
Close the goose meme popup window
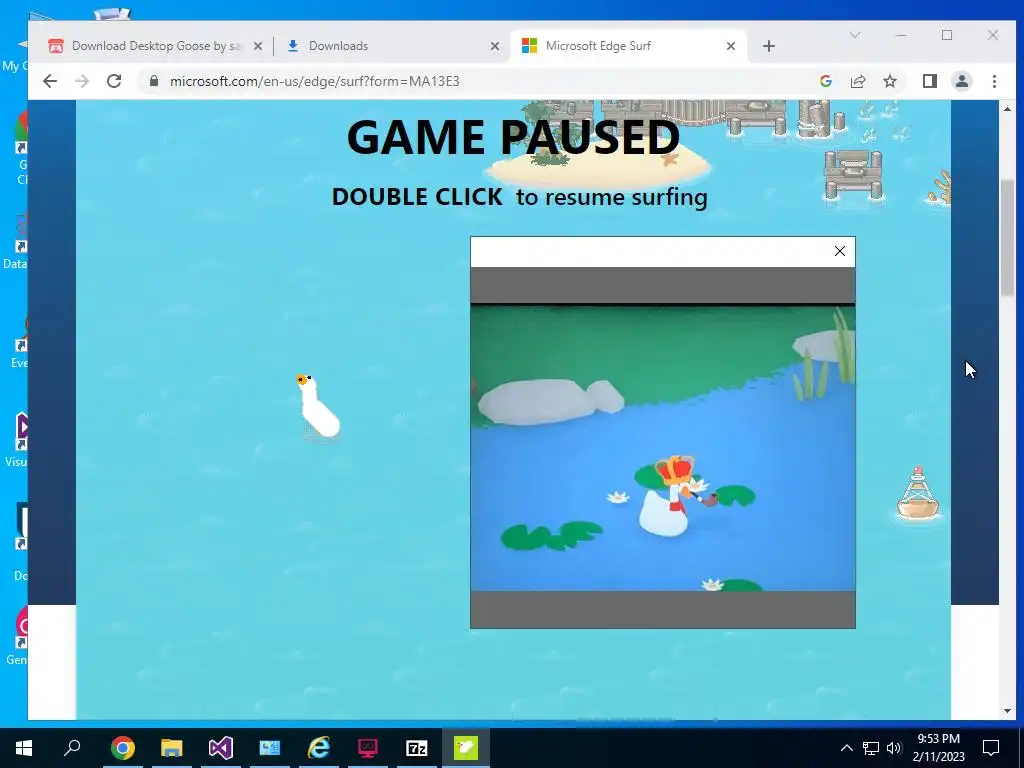pos(840,251)
